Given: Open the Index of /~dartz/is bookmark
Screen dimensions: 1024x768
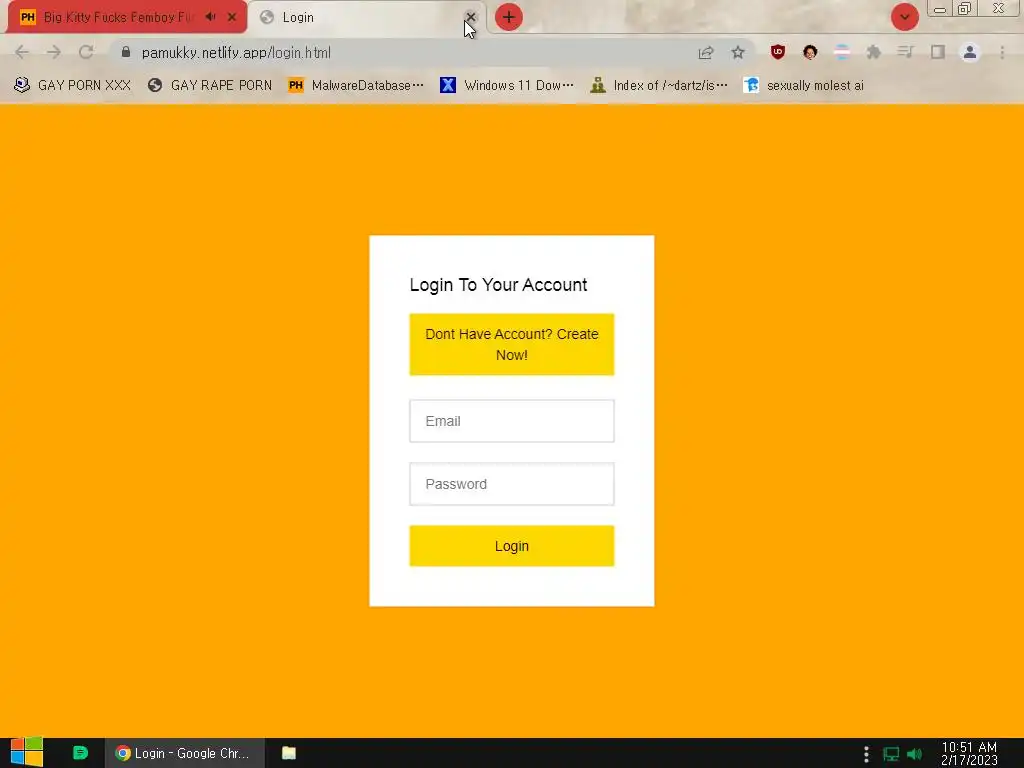Looking at the screenshot, I should tap(658, 85).
